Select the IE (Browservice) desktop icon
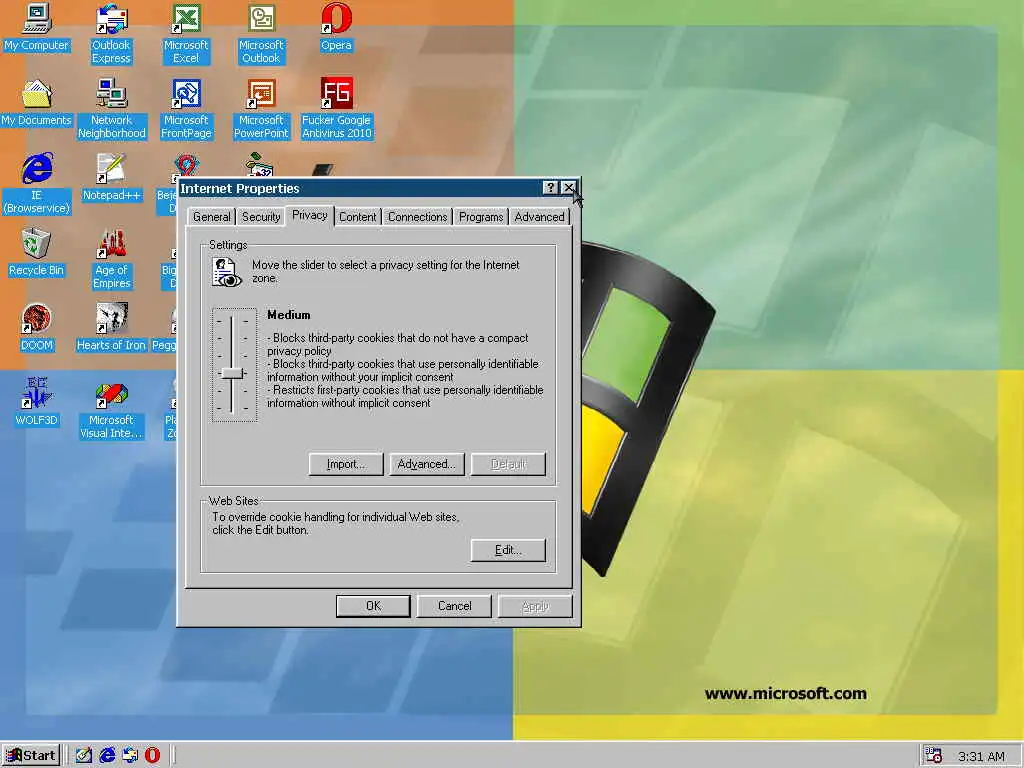Image resolution: width=1024 pixels, height=768 pixels. pyautogui.click(x=37, y=184)
